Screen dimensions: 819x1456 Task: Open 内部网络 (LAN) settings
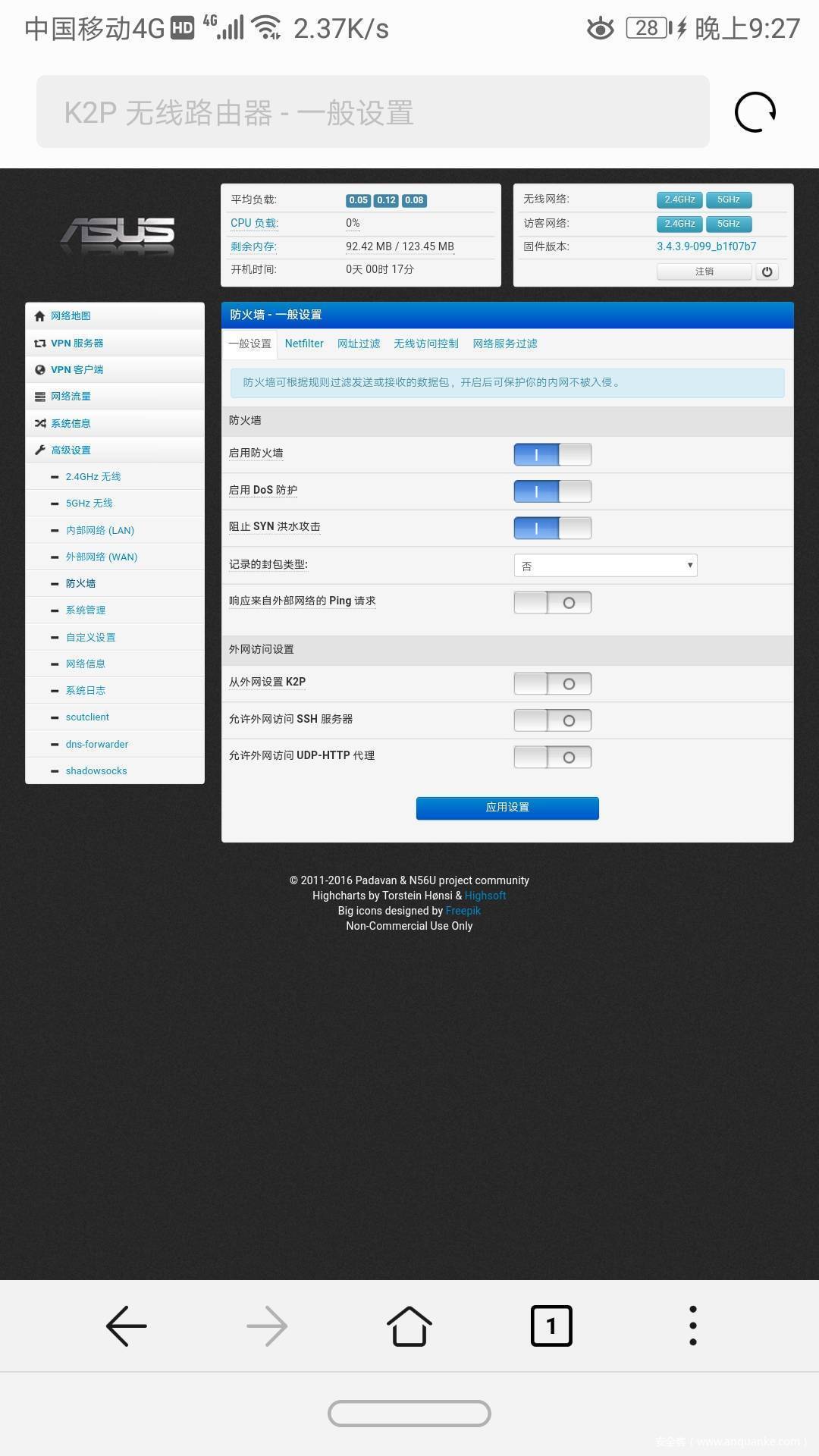pyautogui.click(x=115, y=530)
